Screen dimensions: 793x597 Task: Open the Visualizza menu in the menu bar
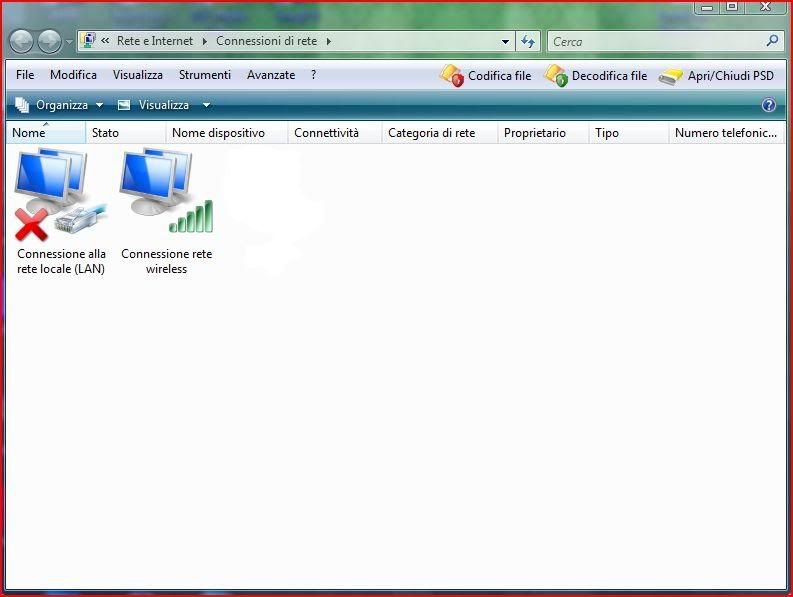pos(138,75)
